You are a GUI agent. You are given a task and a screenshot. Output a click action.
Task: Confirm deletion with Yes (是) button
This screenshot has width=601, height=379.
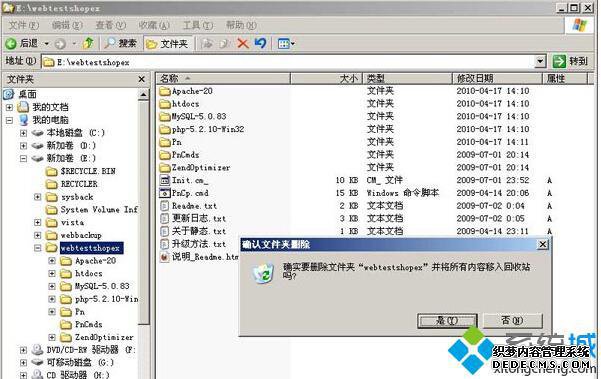point(447,321)
